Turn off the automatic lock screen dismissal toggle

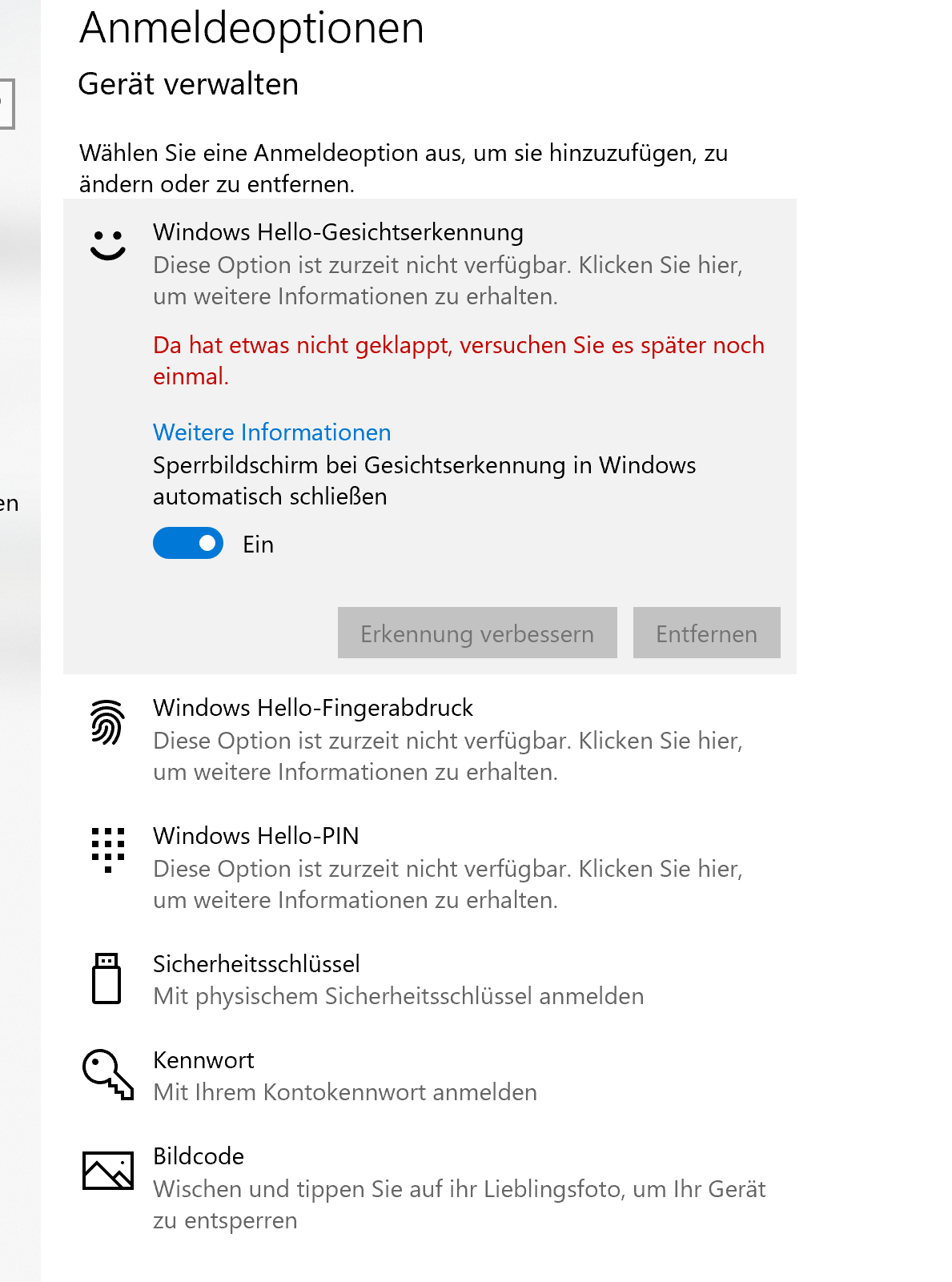188,543
